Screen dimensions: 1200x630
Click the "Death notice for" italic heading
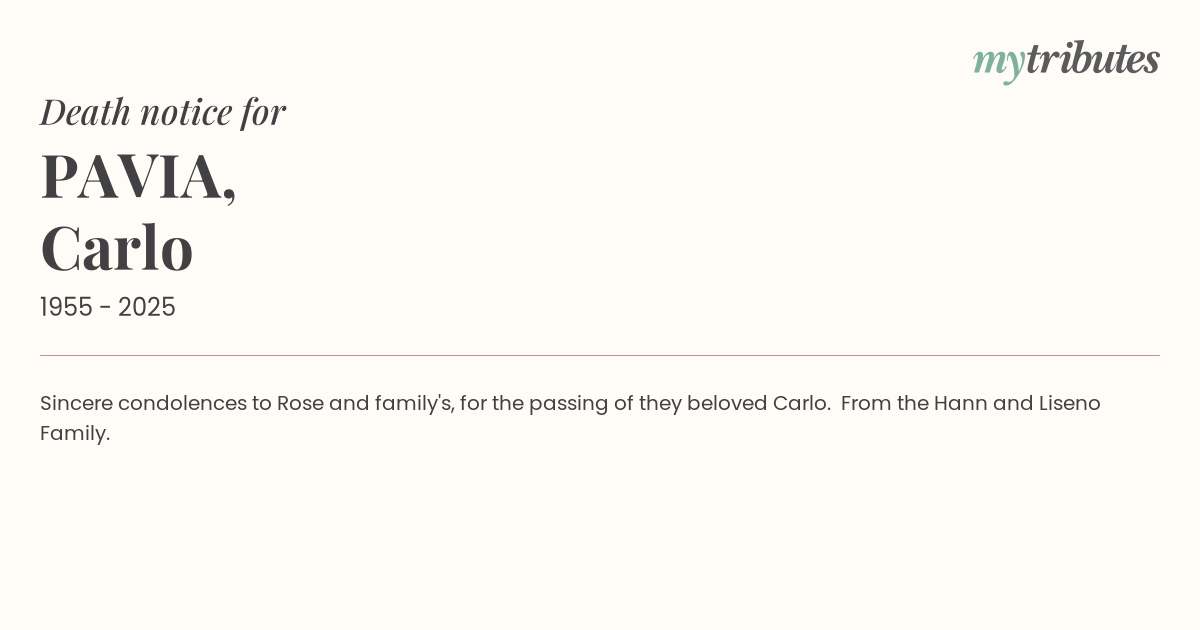click(x=163, y=112)
